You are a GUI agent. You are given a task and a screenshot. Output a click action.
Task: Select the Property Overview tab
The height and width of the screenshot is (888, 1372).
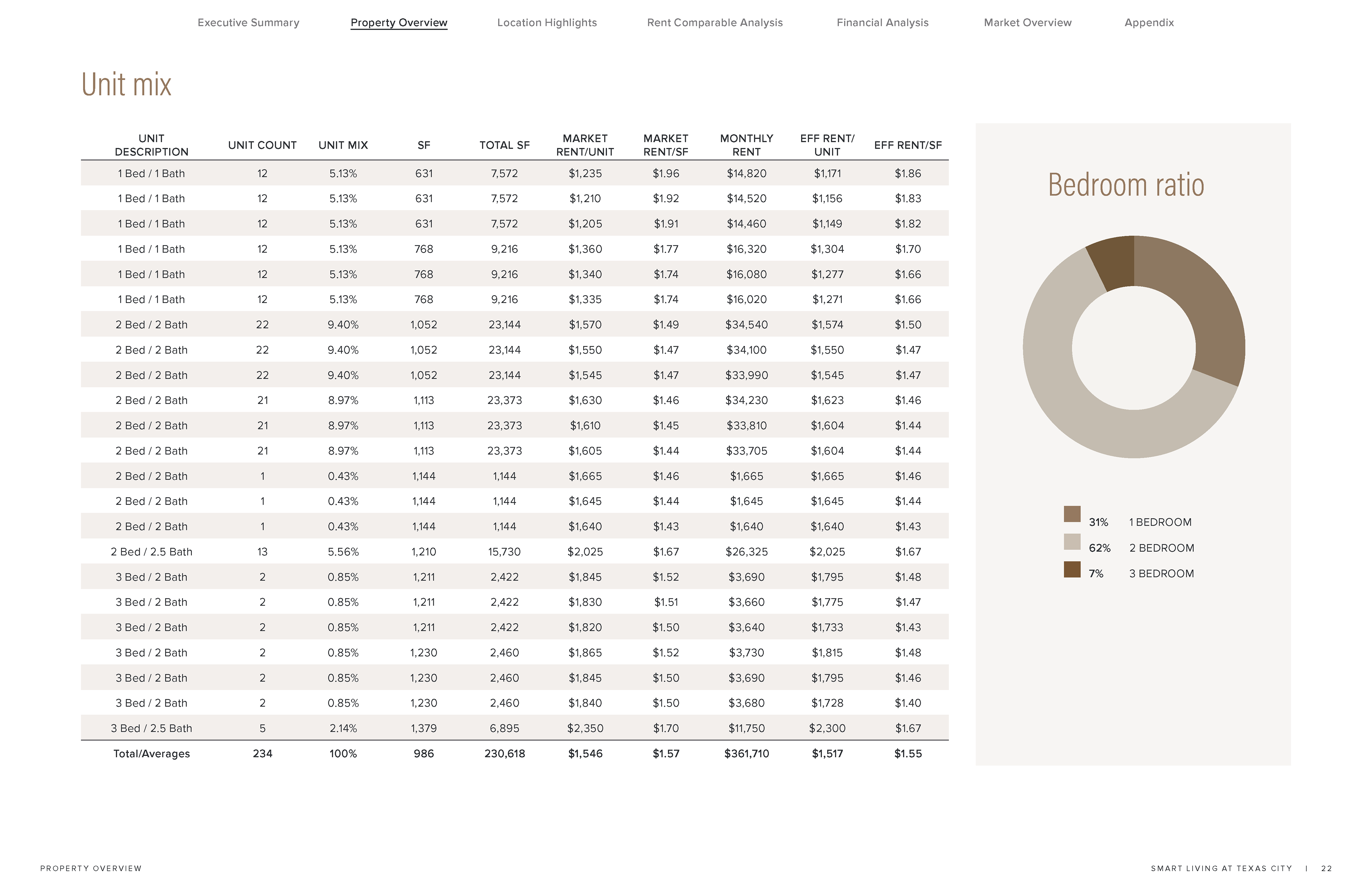coord(398,23)
